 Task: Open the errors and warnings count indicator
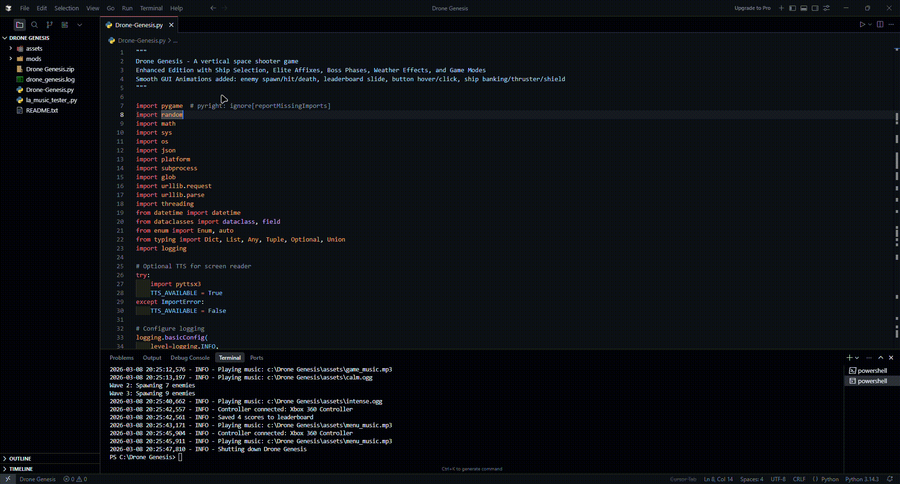pyautogui.click(x=75, y=479)
